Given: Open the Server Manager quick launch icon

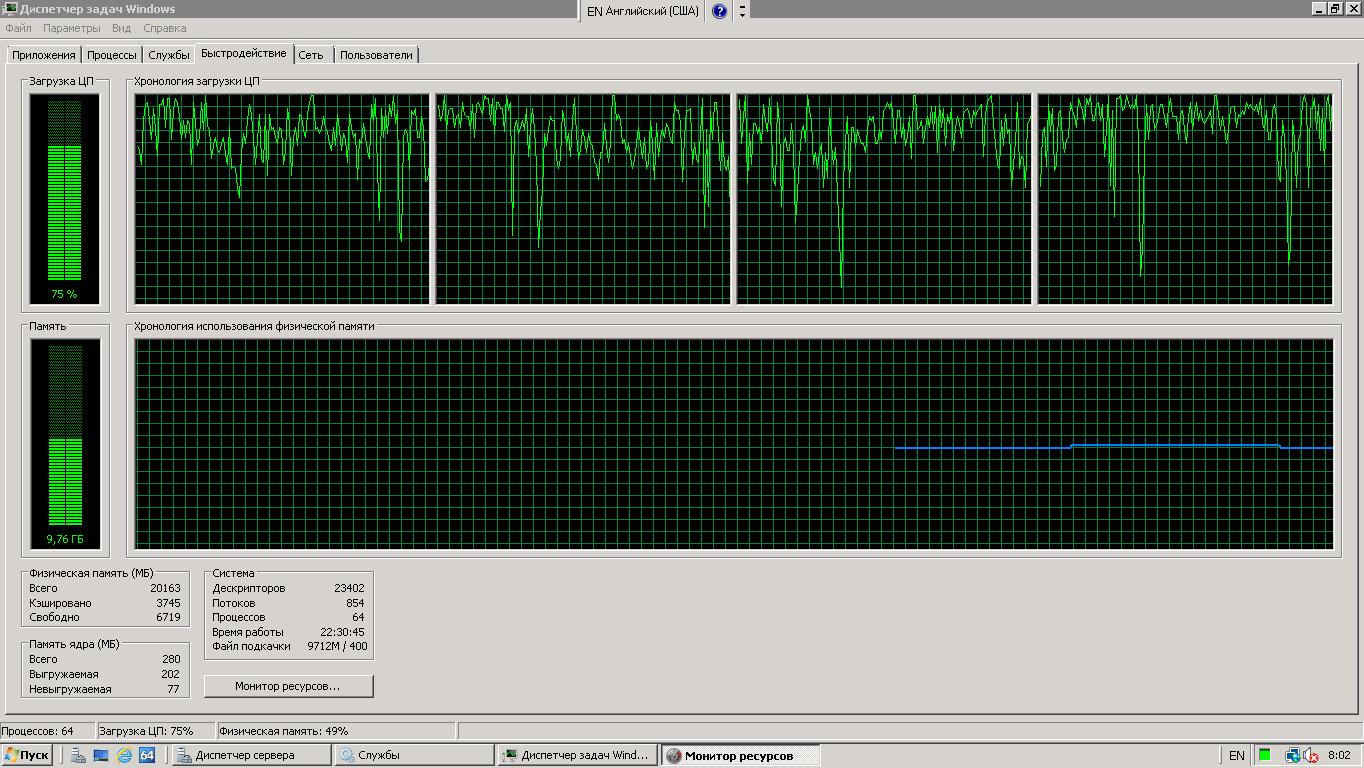Looking at the screenshot, I should coord(78,755).
